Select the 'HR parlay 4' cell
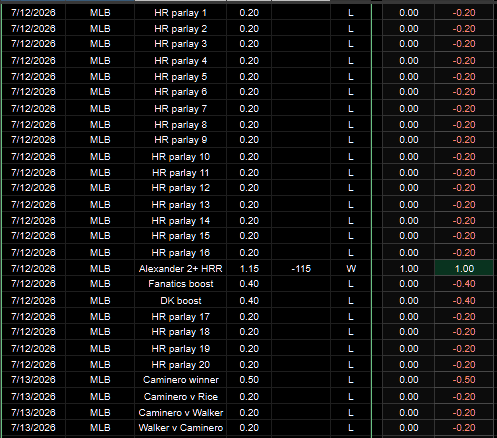The height and width of the screenshot is (438, 497). pyautogui.click(x=180, y=61)
